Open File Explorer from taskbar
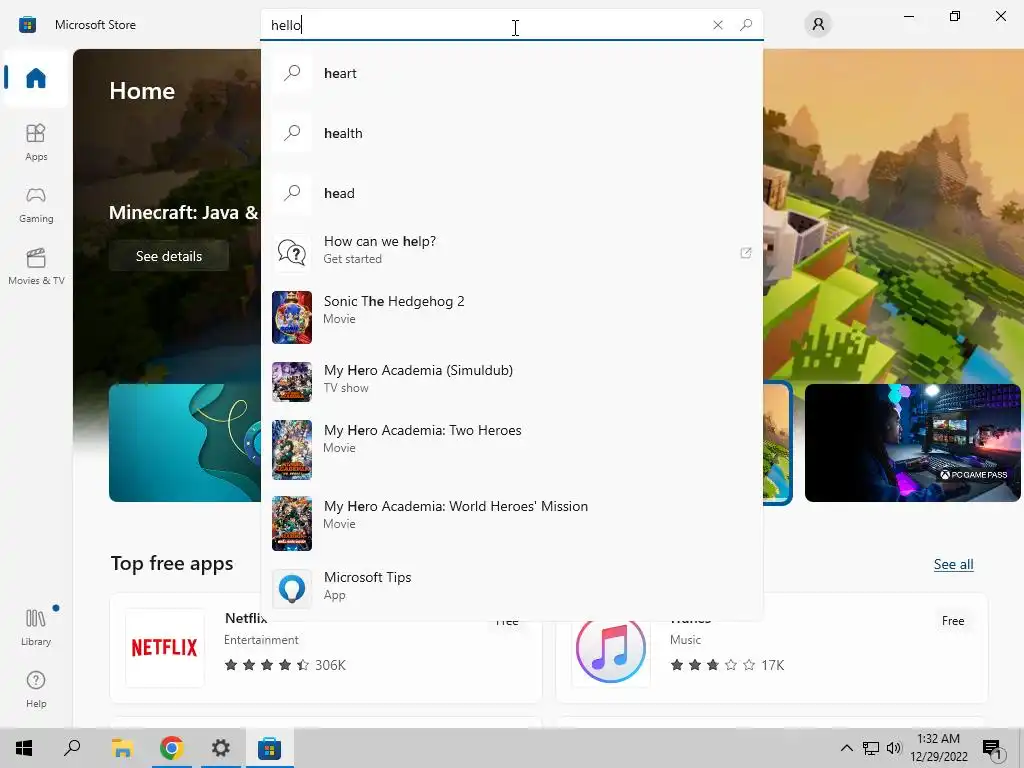The width and height of the screenshot is (1024, 768). click(122, 748)
